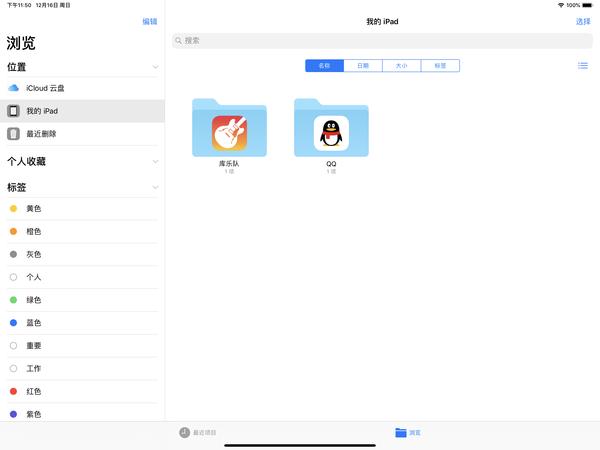The image size is (600, 450).
Task: Open iCloud 云盘 location
Action: [82, 88]
